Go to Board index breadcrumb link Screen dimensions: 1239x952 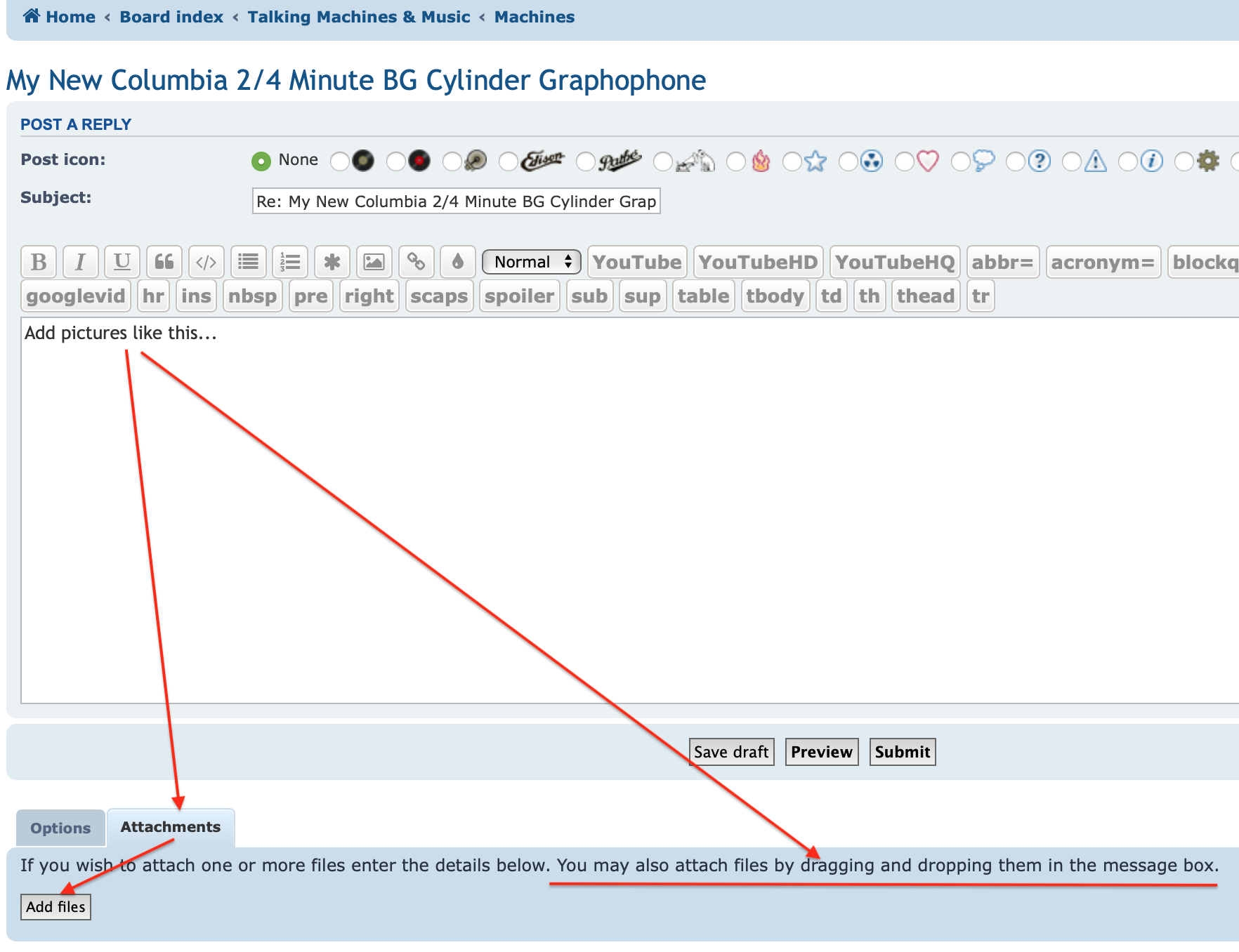[x=171, y=17]
